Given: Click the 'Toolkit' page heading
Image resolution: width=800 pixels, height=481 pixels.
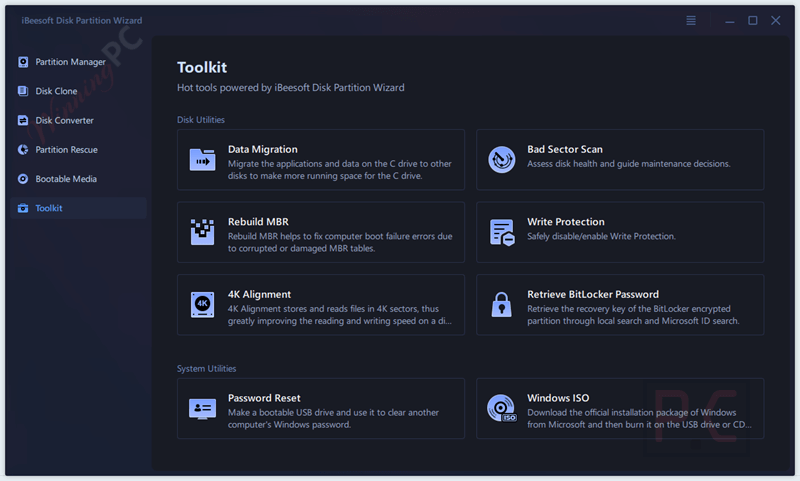Looking at the screenshot, I should coord(202,67).
